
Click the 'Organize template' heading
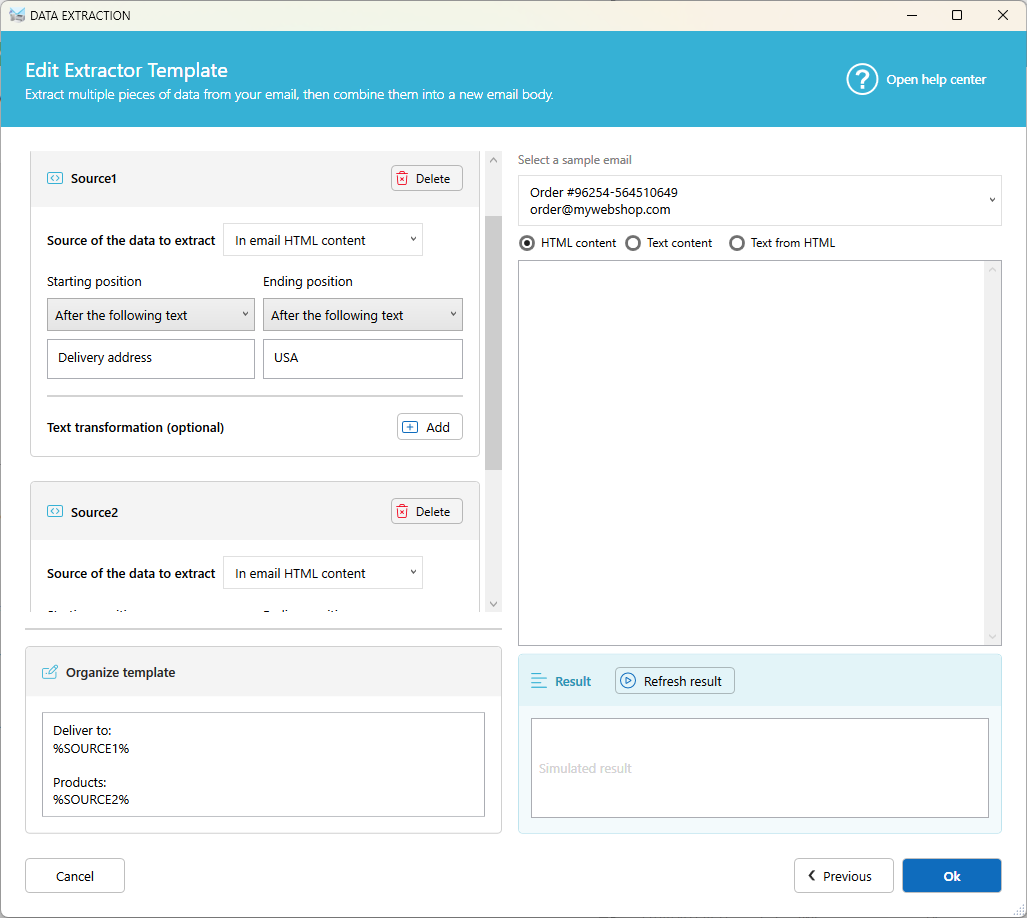[121, 672]
